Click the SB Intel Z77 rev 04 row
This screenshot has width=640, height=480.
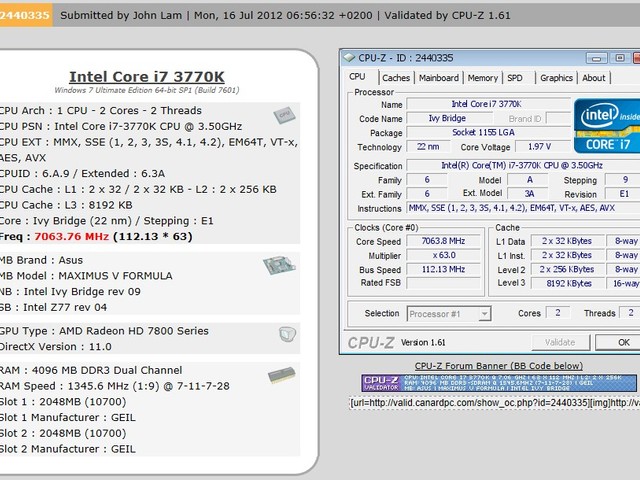[x=53, y=307]
